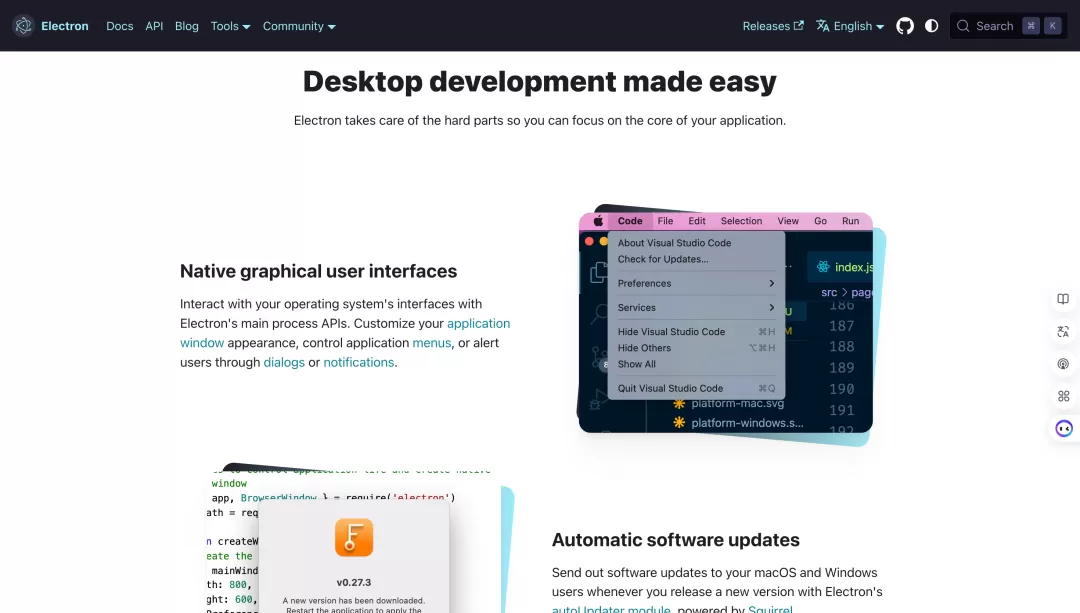Click the Electron atom logo icon
1080x613 pixels.
23,25
